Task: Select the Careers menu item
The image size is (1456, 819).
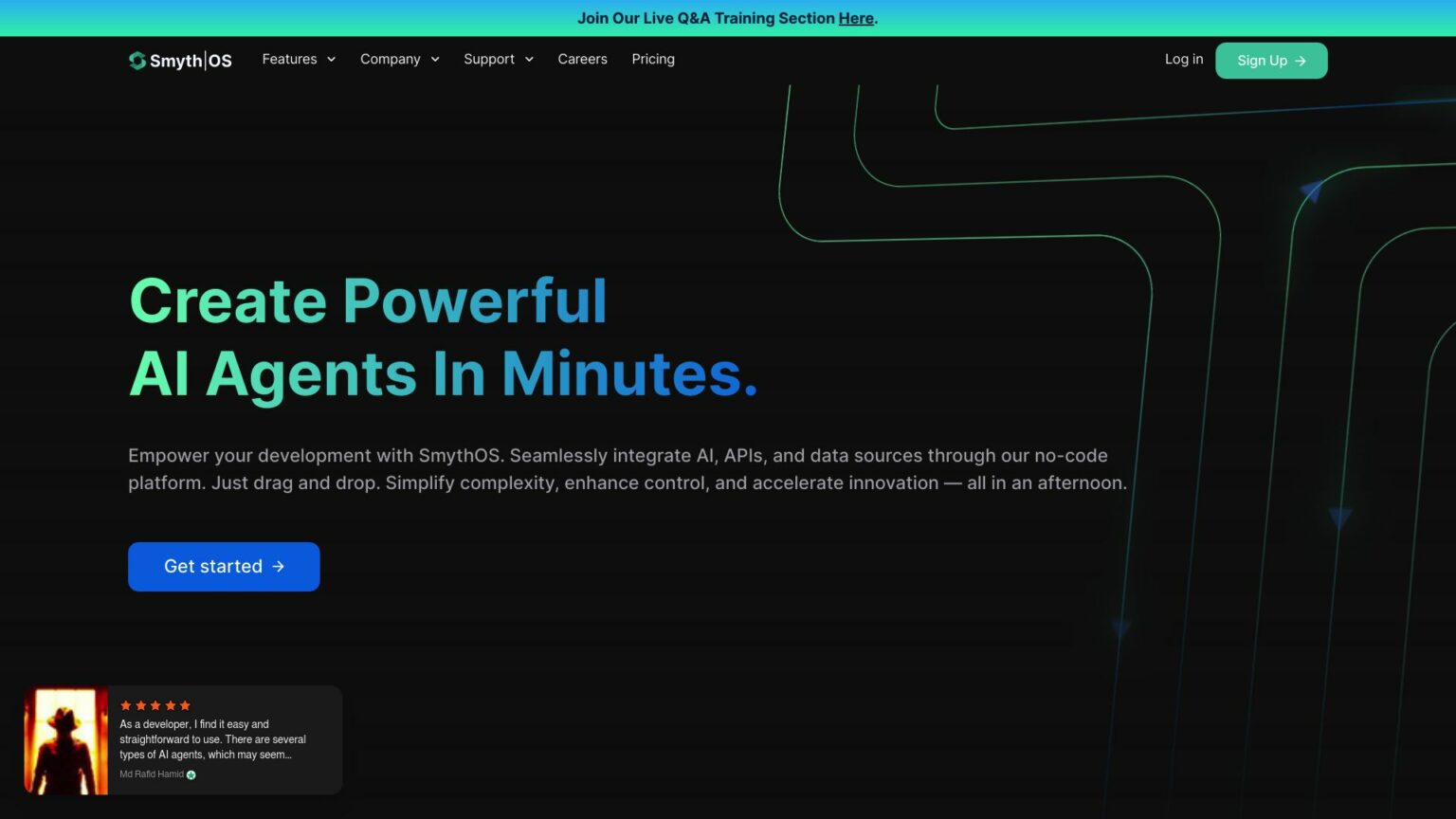Action: 582,59
